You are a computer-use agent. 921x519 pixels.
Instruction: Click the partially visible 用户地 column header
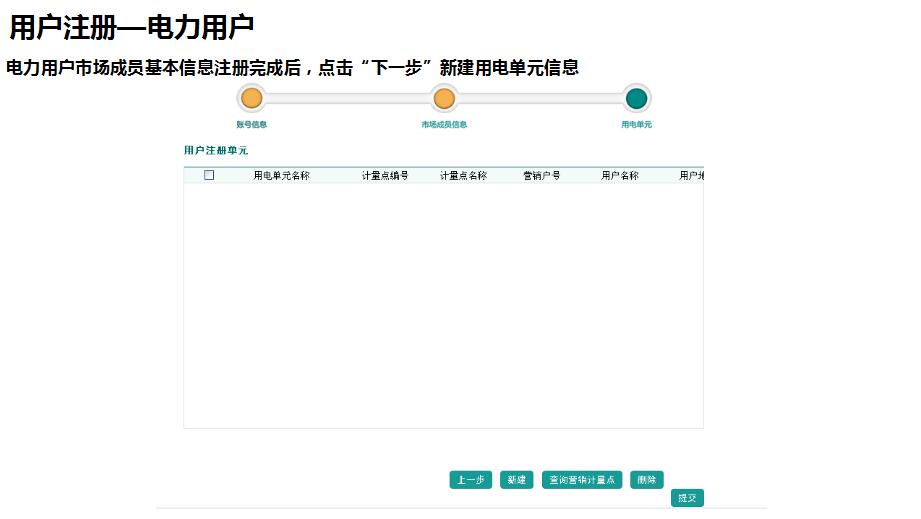coord(692,176)
